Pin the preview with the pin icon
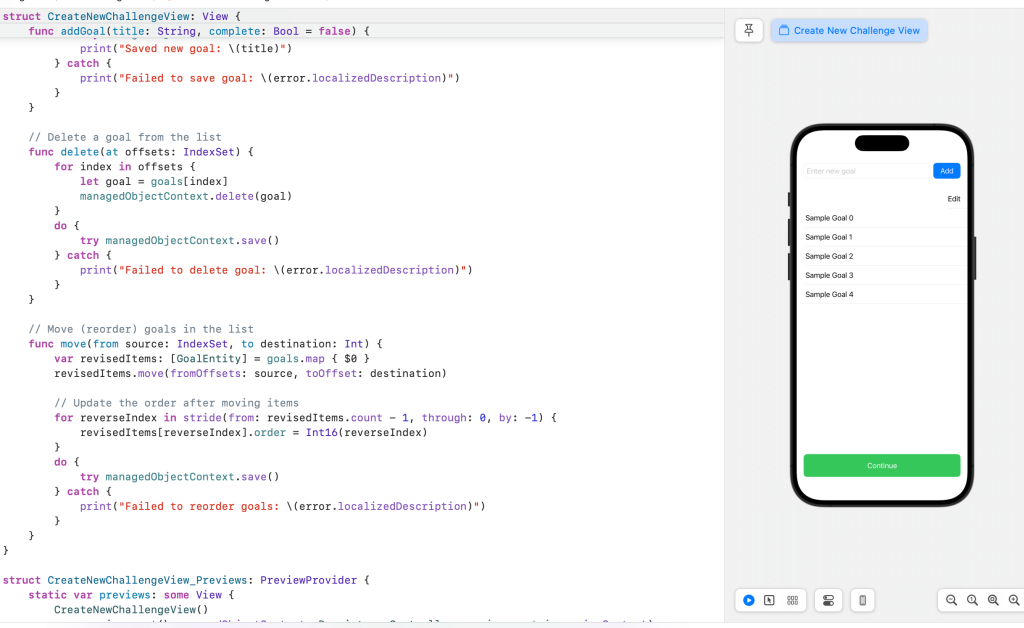 point(749,30)
